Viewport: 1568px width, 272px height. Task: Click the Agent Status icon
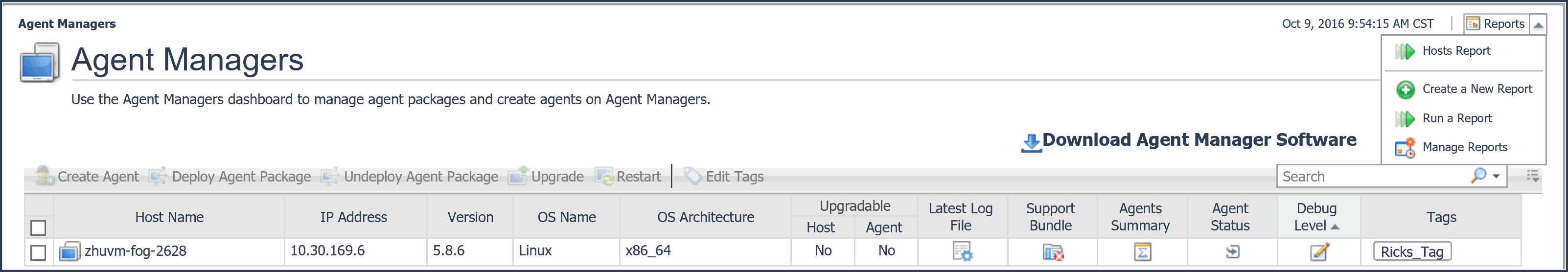pos(1232,251)
